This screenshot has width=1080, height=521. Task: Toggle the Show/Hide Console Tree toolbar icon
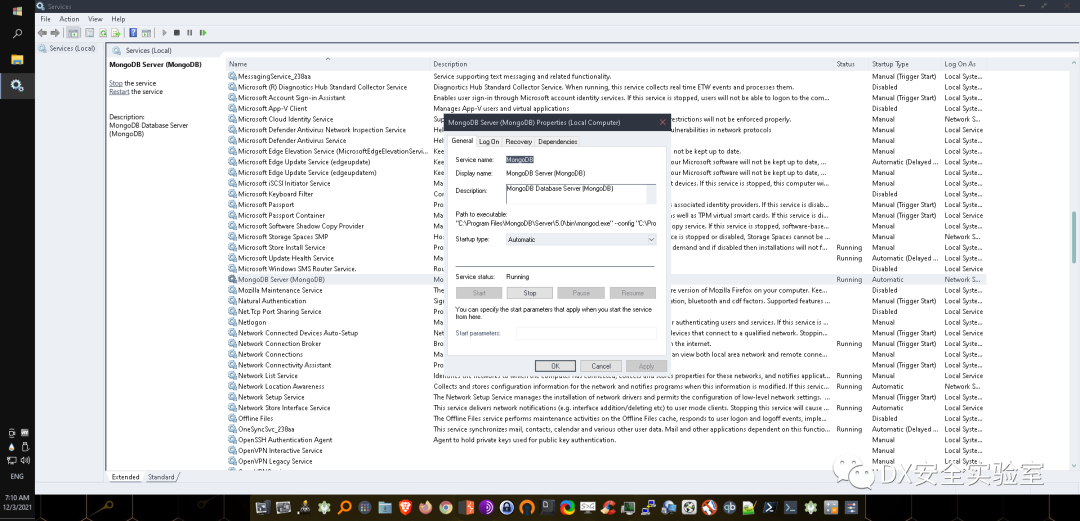tap(73, 32)
